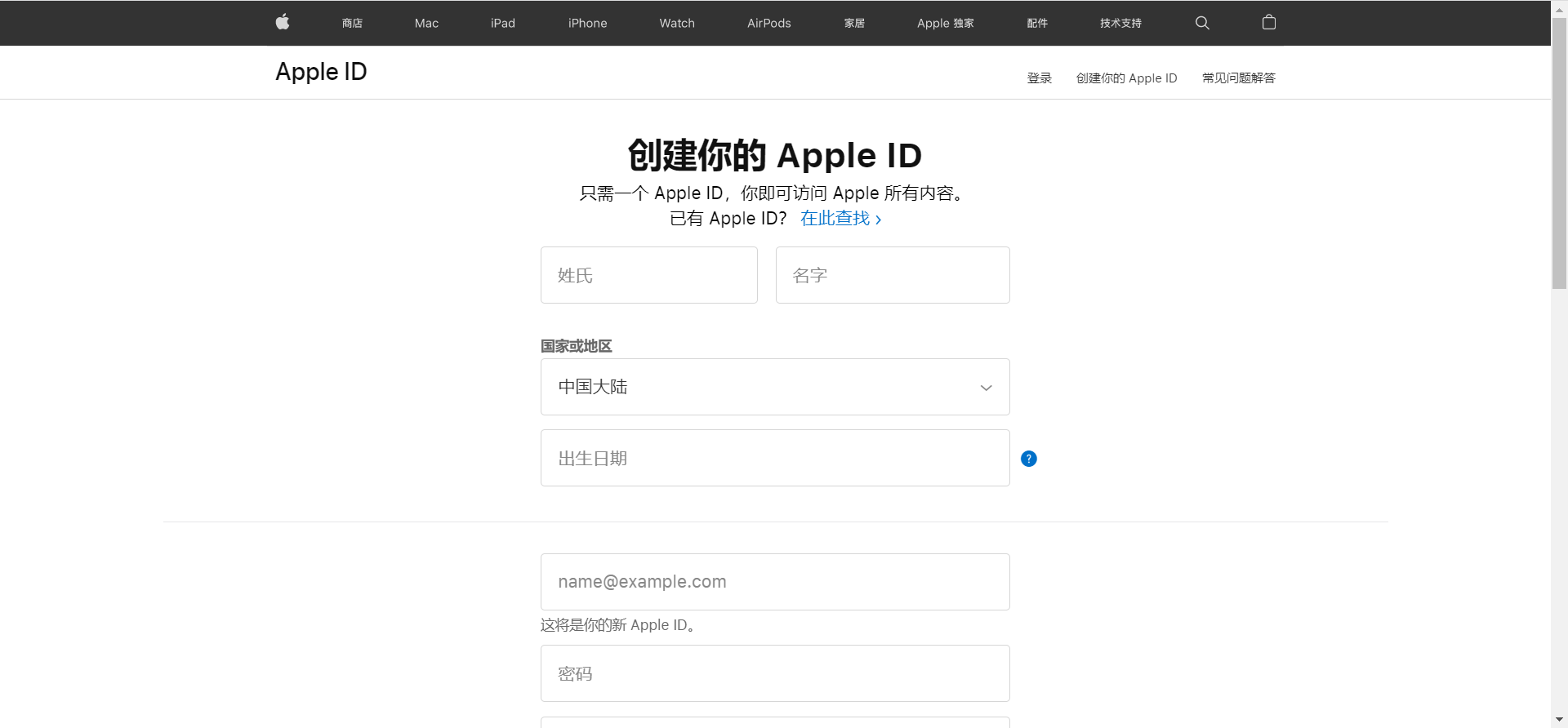Image resolution: width=1568 pixels, height=728 pixels.
Task: Open the iPhone menu item
Action: click(588, 23)
